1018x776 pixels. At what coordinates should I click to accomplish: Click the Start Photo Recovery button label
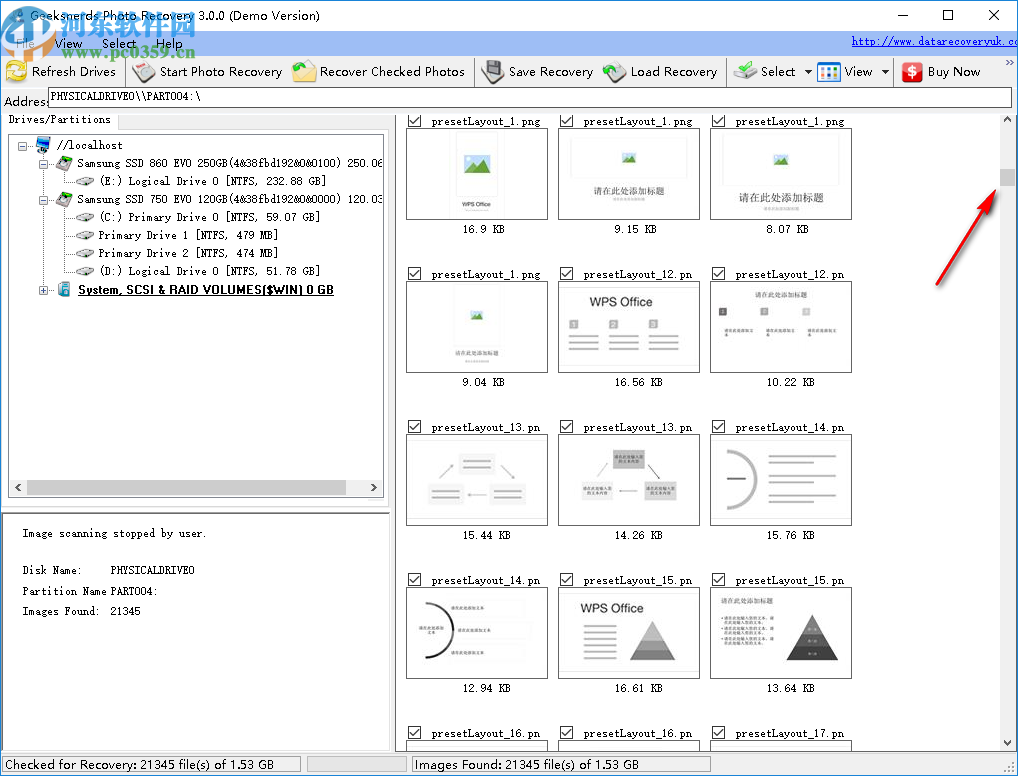pyautogui.click(x=221, y=71)
